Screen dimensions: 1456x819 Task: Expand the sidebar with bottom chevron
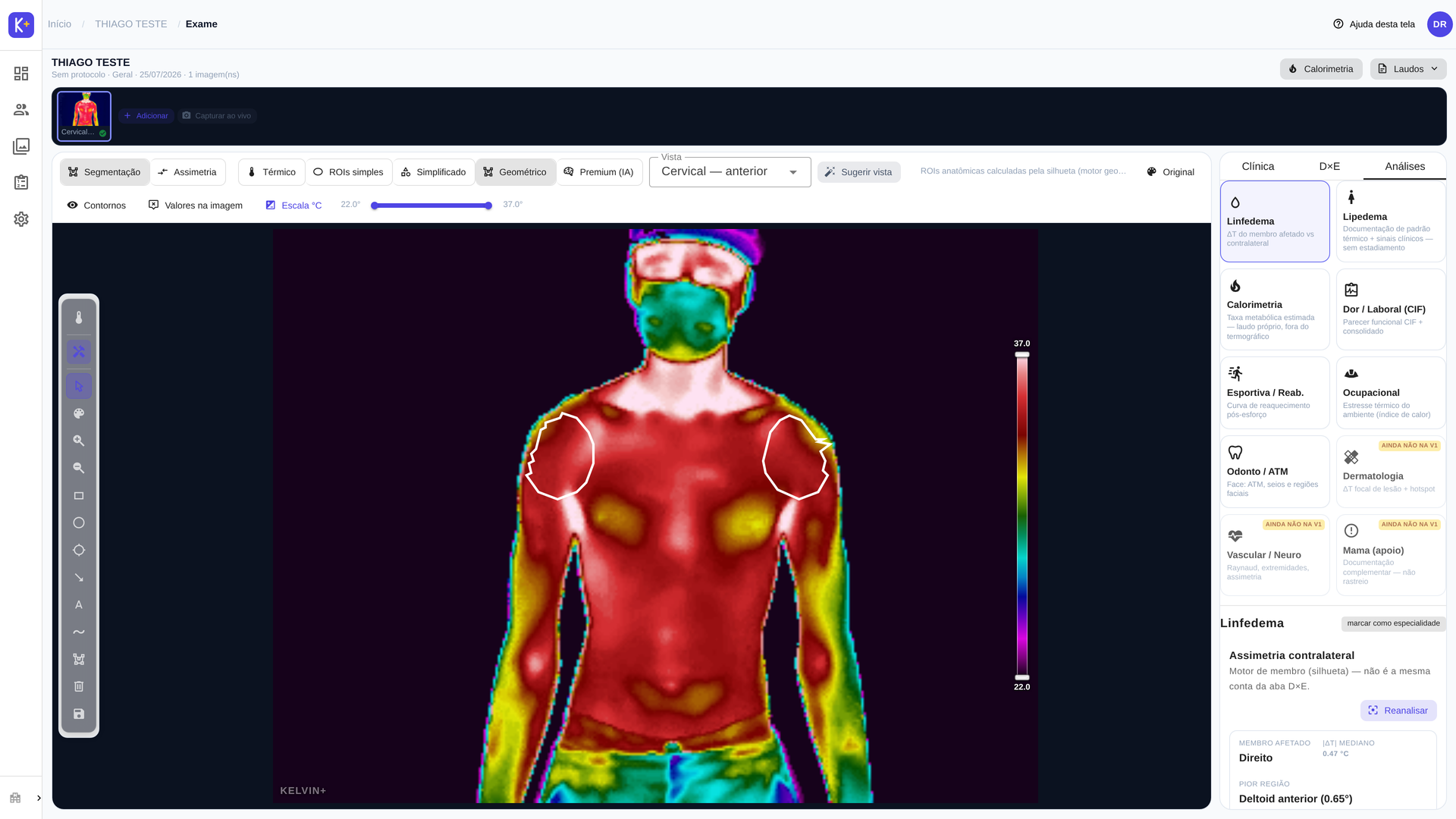39,798
